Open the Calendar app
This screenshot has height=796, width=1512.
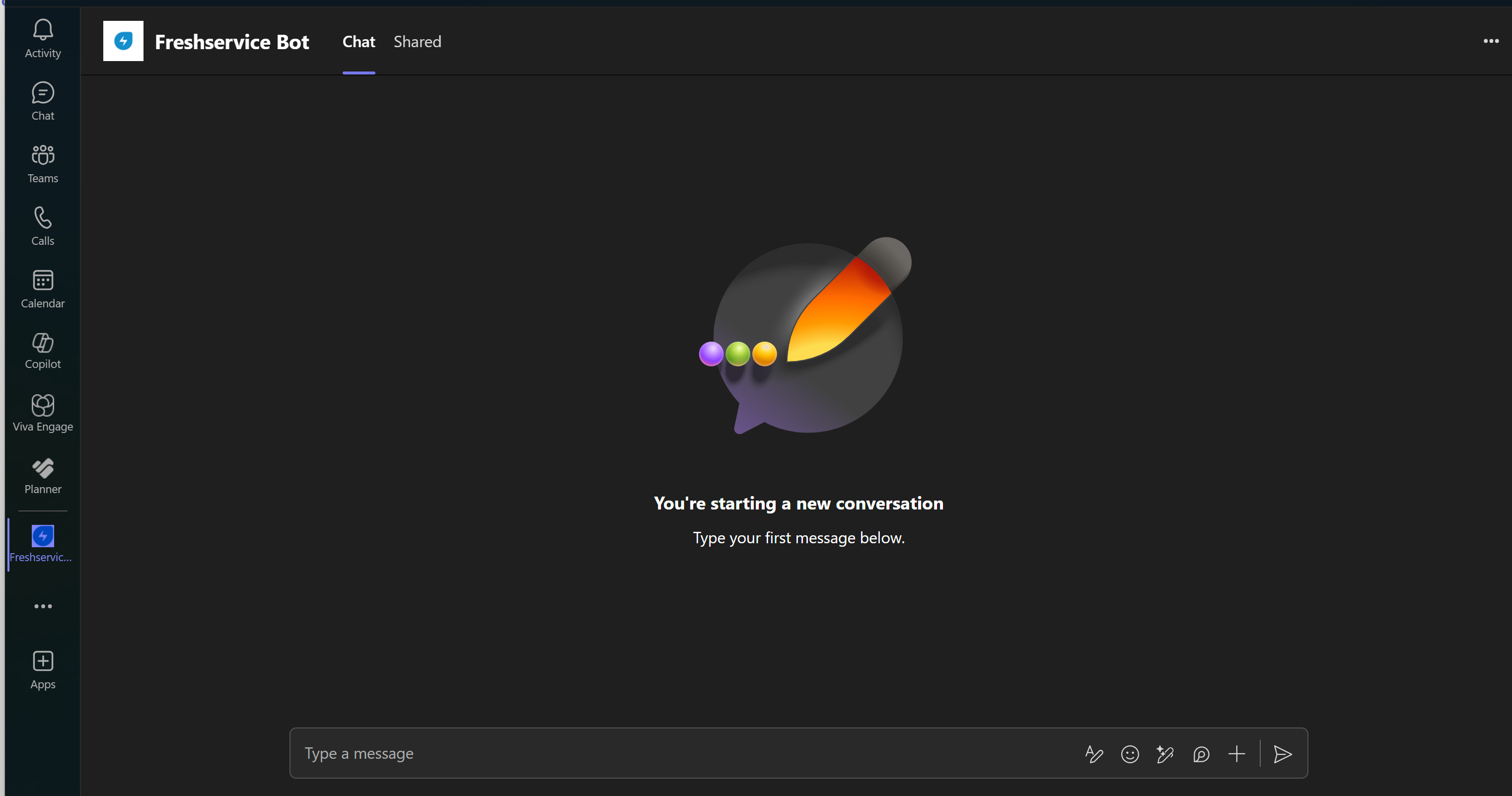(x=43, y=289)
